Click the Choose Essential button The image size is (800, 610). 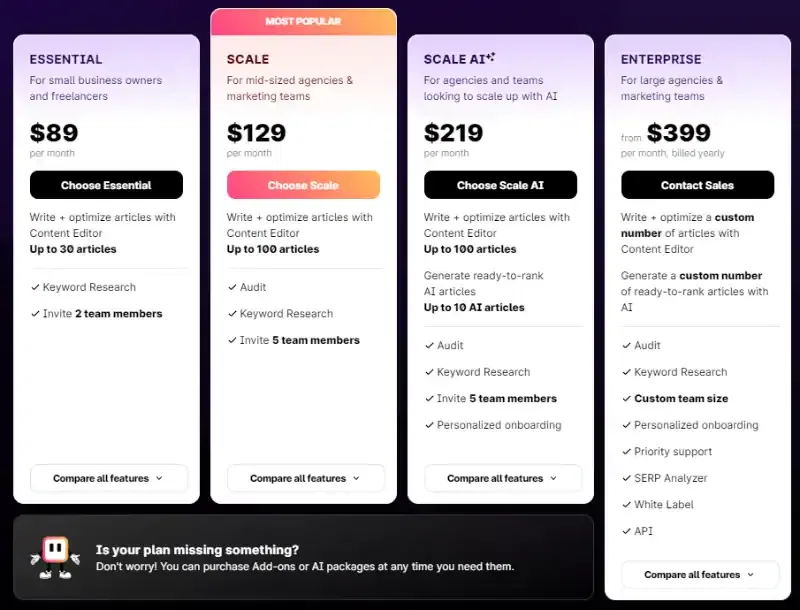click(106, 185)
